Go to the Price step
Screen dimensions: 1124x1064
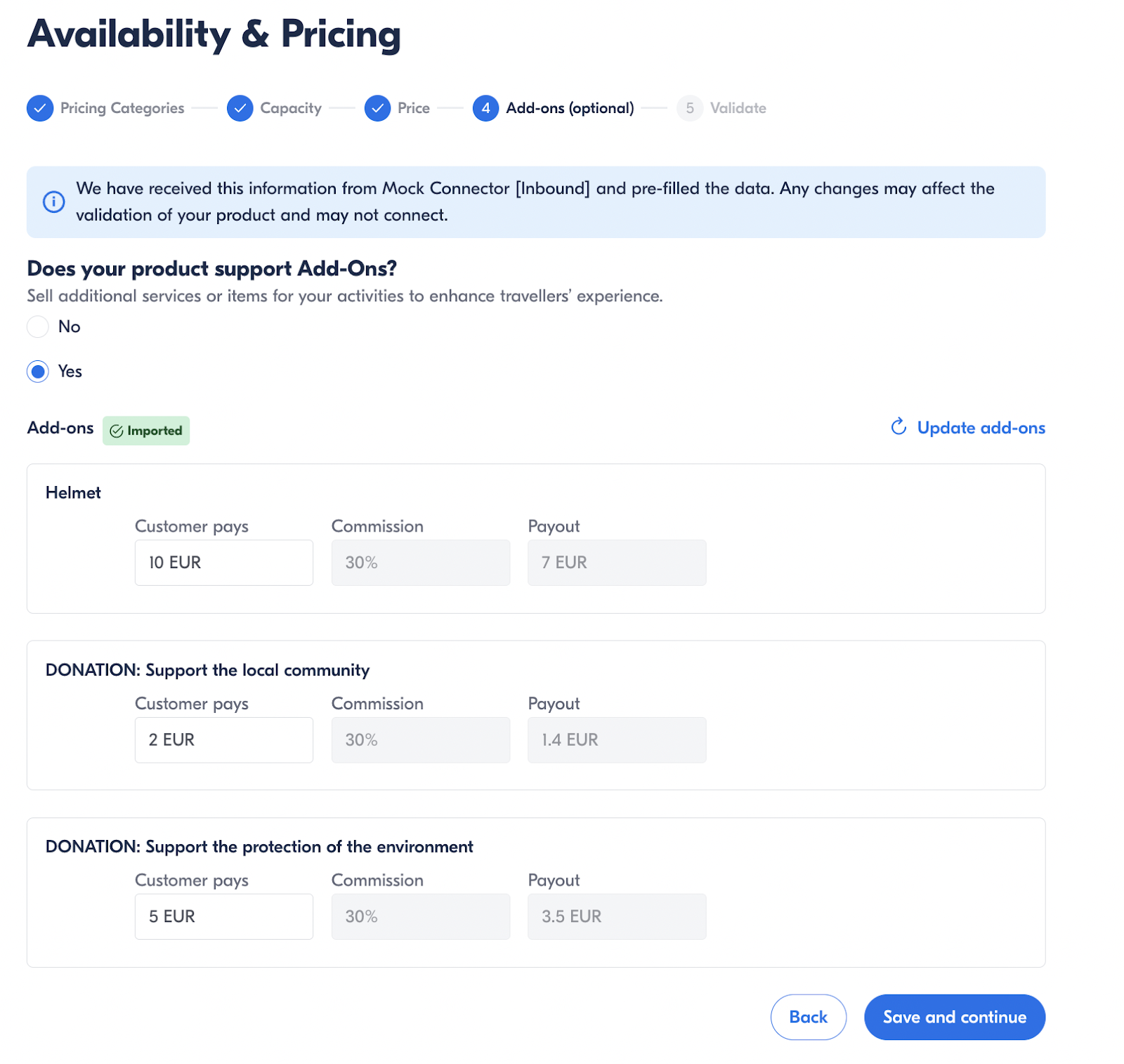coord(414,108)
